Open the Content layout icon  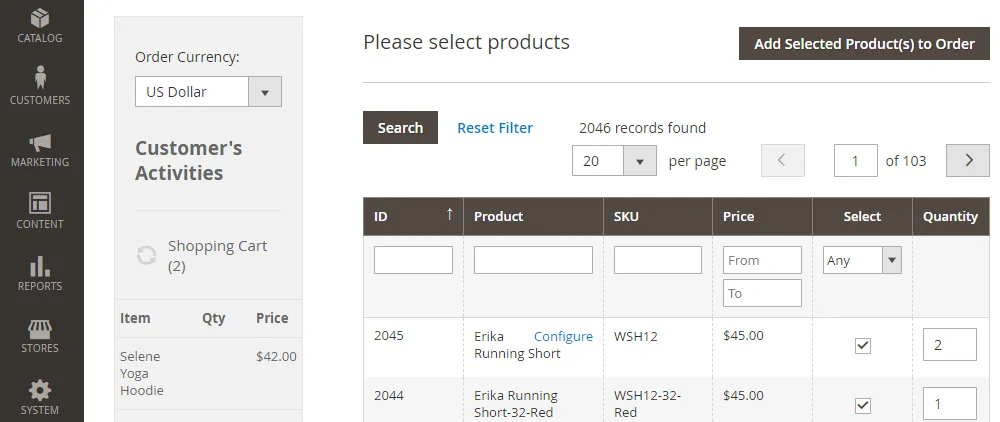[x=40, y=203]
